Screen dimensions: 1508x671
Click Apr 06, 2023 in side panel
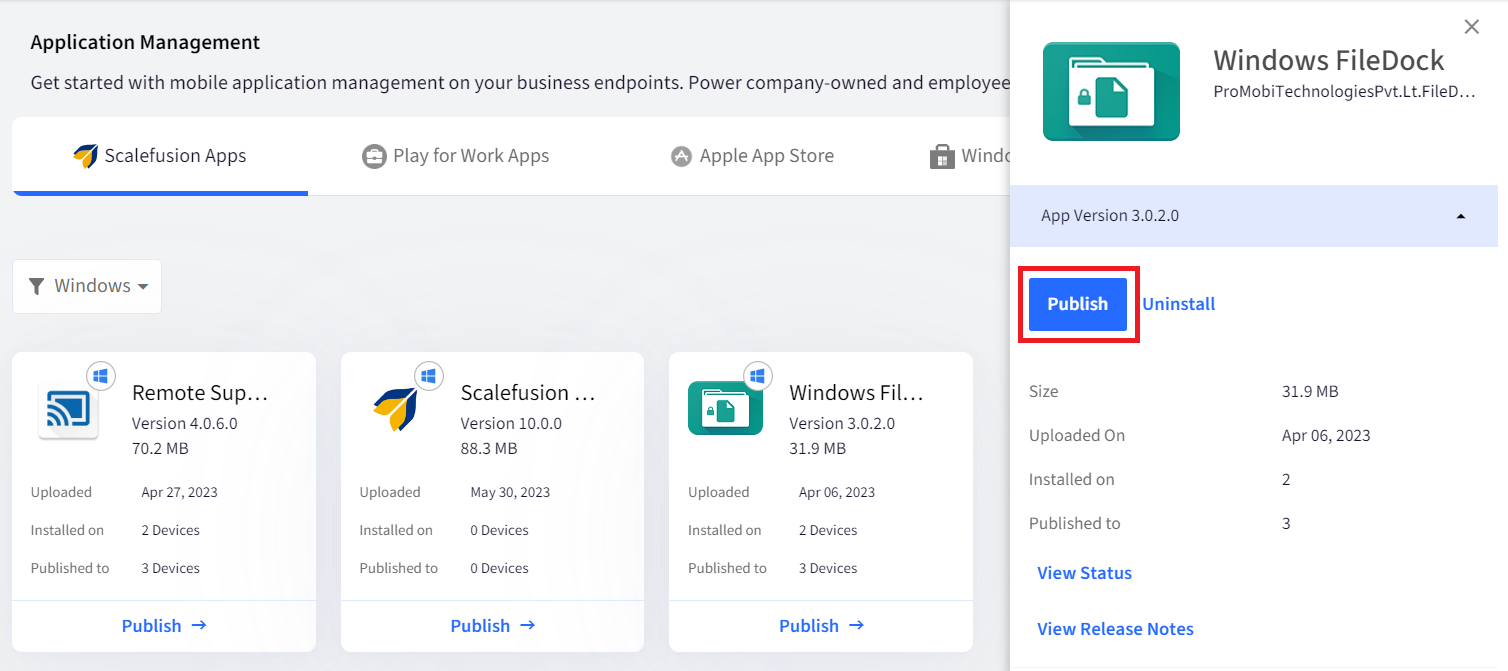[x=1326, y=435]
